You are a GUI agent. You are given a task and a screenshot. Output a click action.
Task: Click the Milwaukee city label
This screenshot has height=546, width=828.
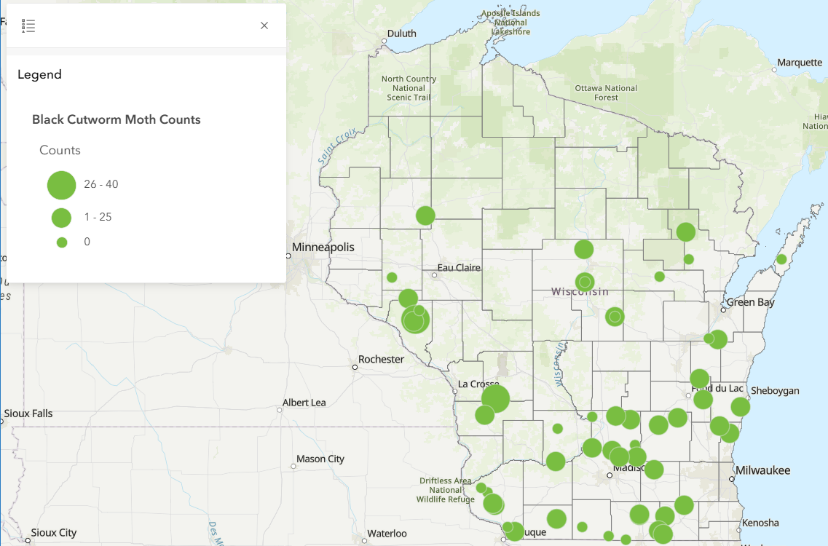763,470
